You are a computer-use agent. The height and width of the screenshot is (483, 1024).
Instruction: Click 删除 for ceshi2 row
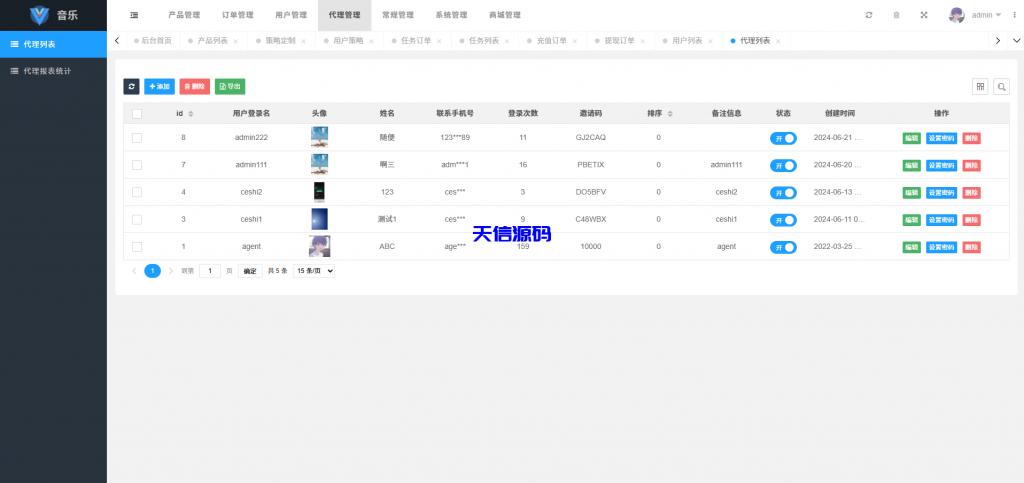(x=972, y=193)
